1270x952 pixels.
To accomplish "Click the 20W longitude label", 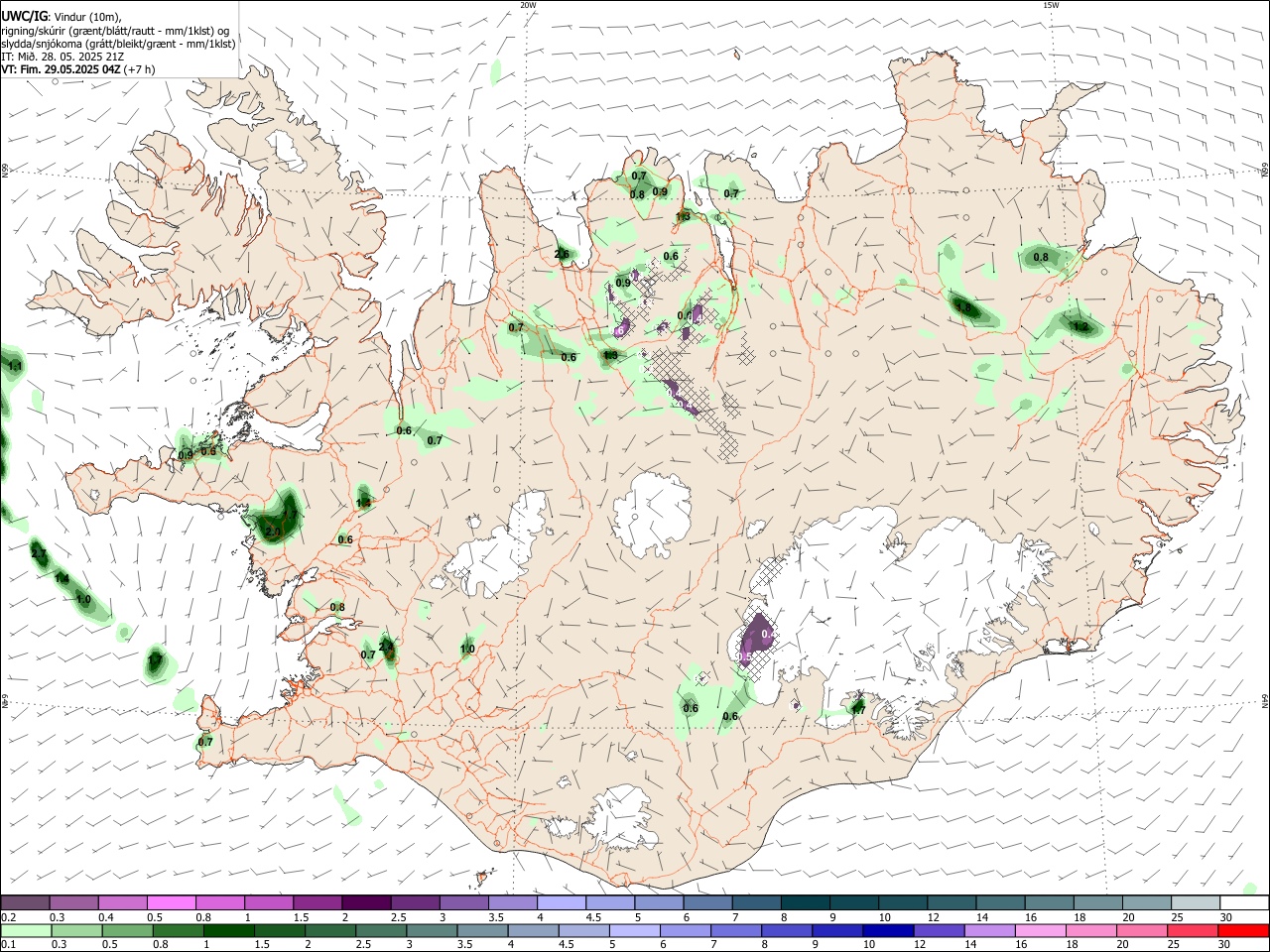I will (528, 5).
